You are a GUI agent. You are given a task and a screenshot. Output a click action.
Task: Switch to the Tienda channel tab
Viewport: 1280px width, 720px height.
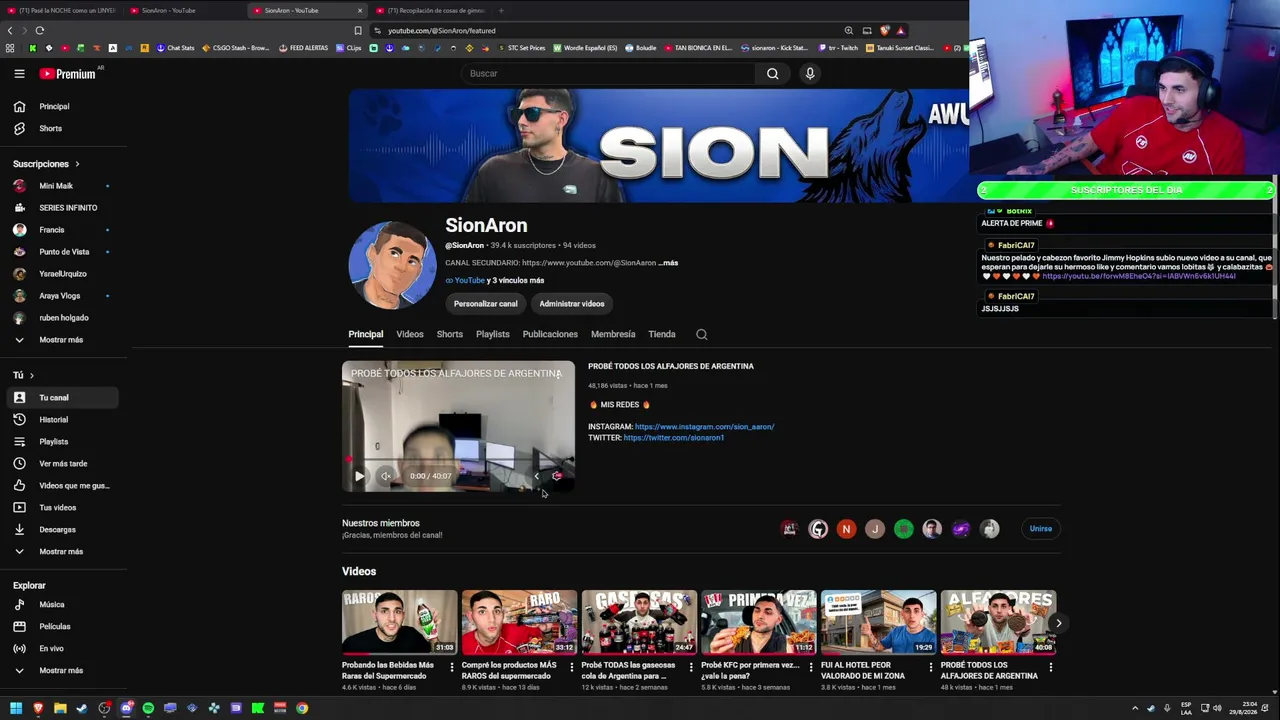(662, 334)
